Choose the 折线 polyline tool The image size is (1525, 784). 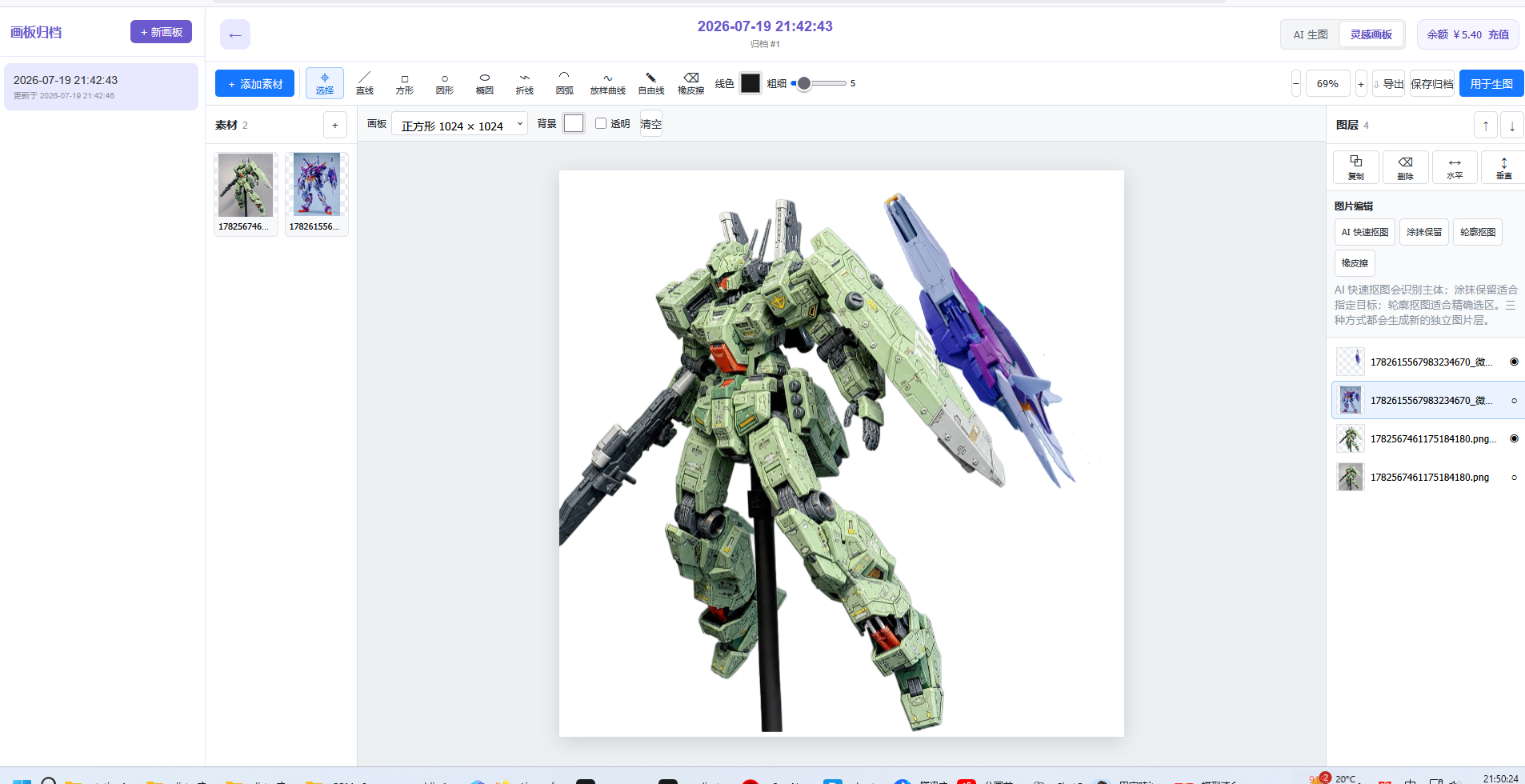click(x=525, y=83)
